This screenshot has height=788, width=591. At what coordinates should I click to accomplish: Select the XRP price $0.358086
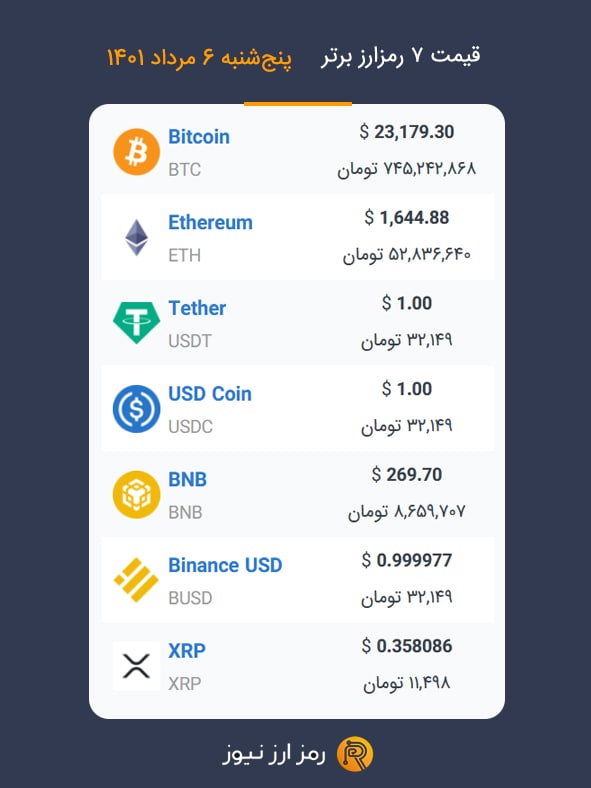[407, 646]
